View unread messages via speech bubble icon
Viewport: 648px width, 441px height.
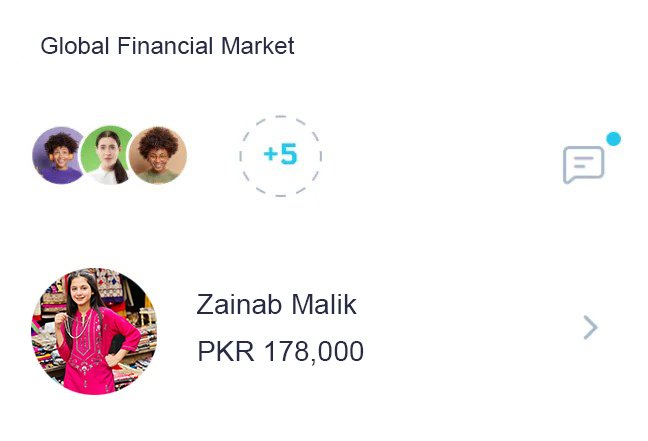583,164
